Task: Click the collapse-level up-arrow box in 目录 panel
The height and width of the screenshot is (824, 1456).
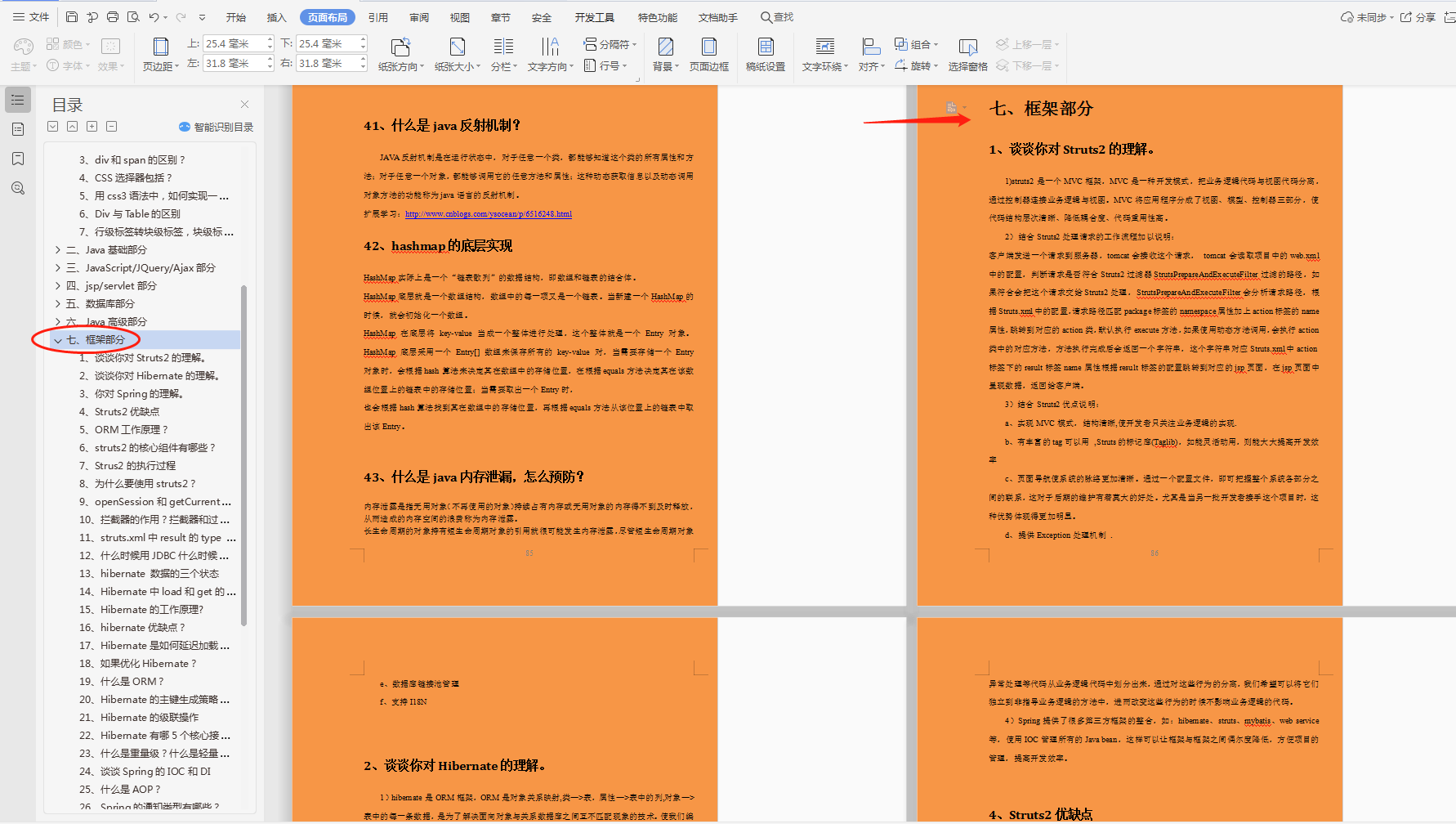Action: [x=72, y=126]
